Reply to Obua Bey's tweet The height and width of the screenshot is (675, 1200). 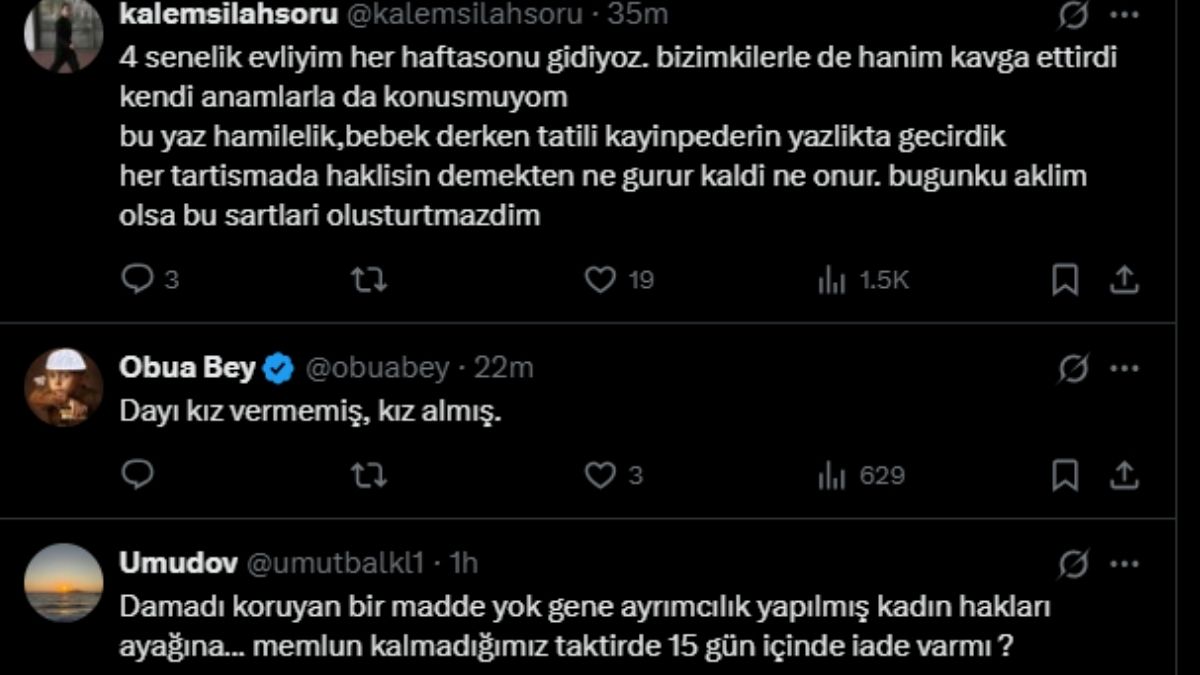[137, 476]
